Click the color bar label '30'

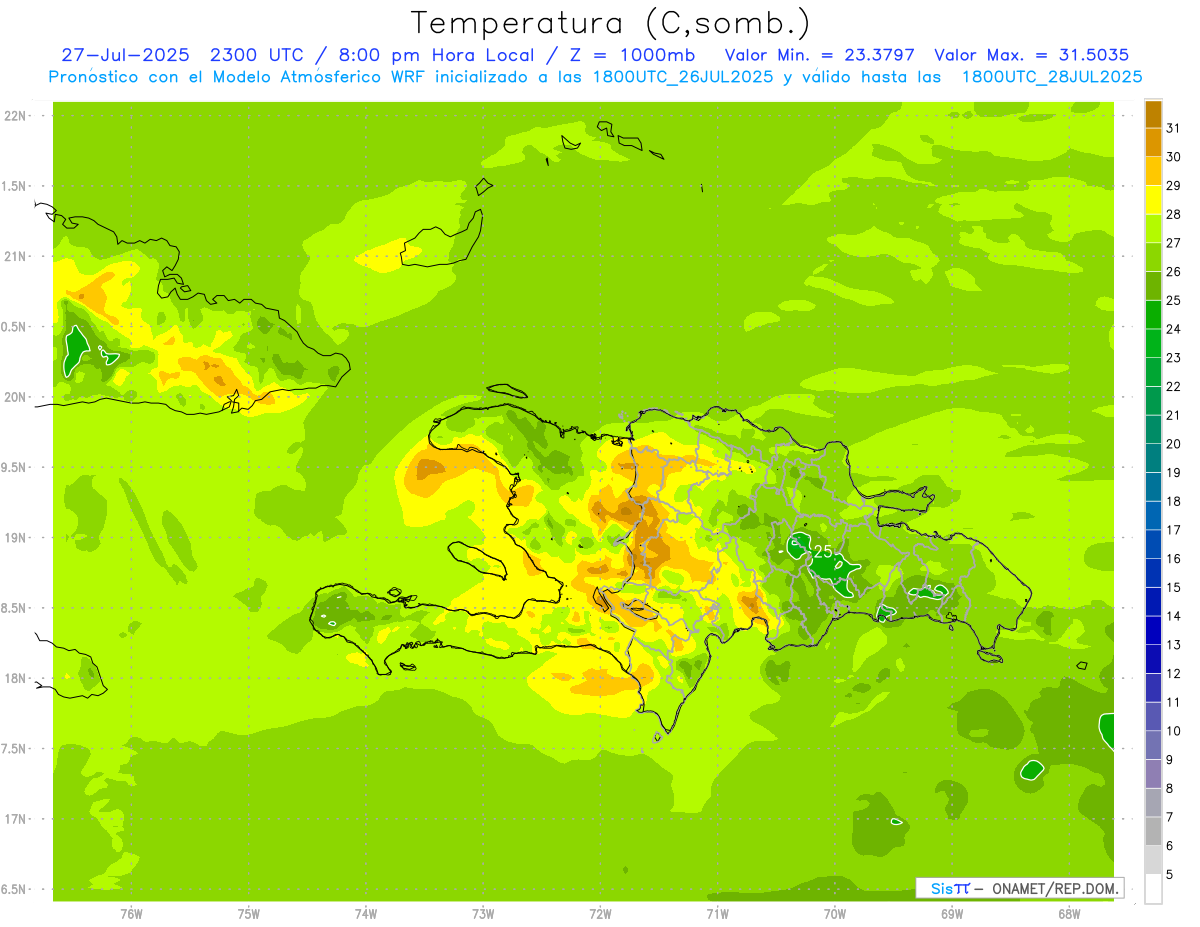tap(1174, 157)
